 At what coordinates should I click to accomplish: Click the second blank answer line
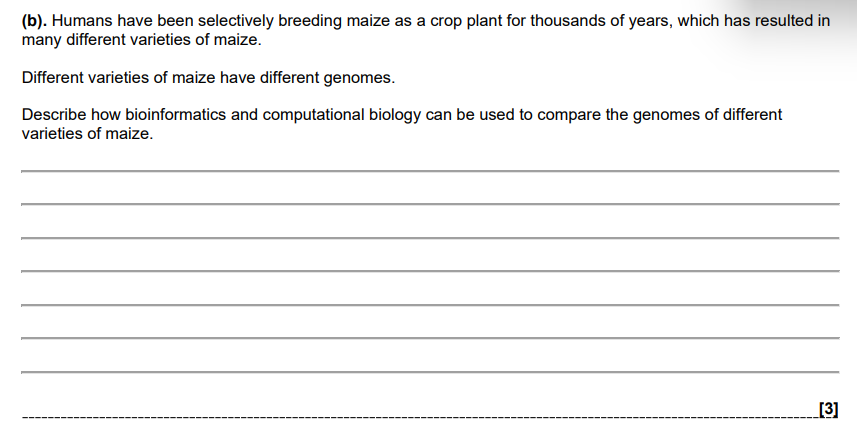430,204
